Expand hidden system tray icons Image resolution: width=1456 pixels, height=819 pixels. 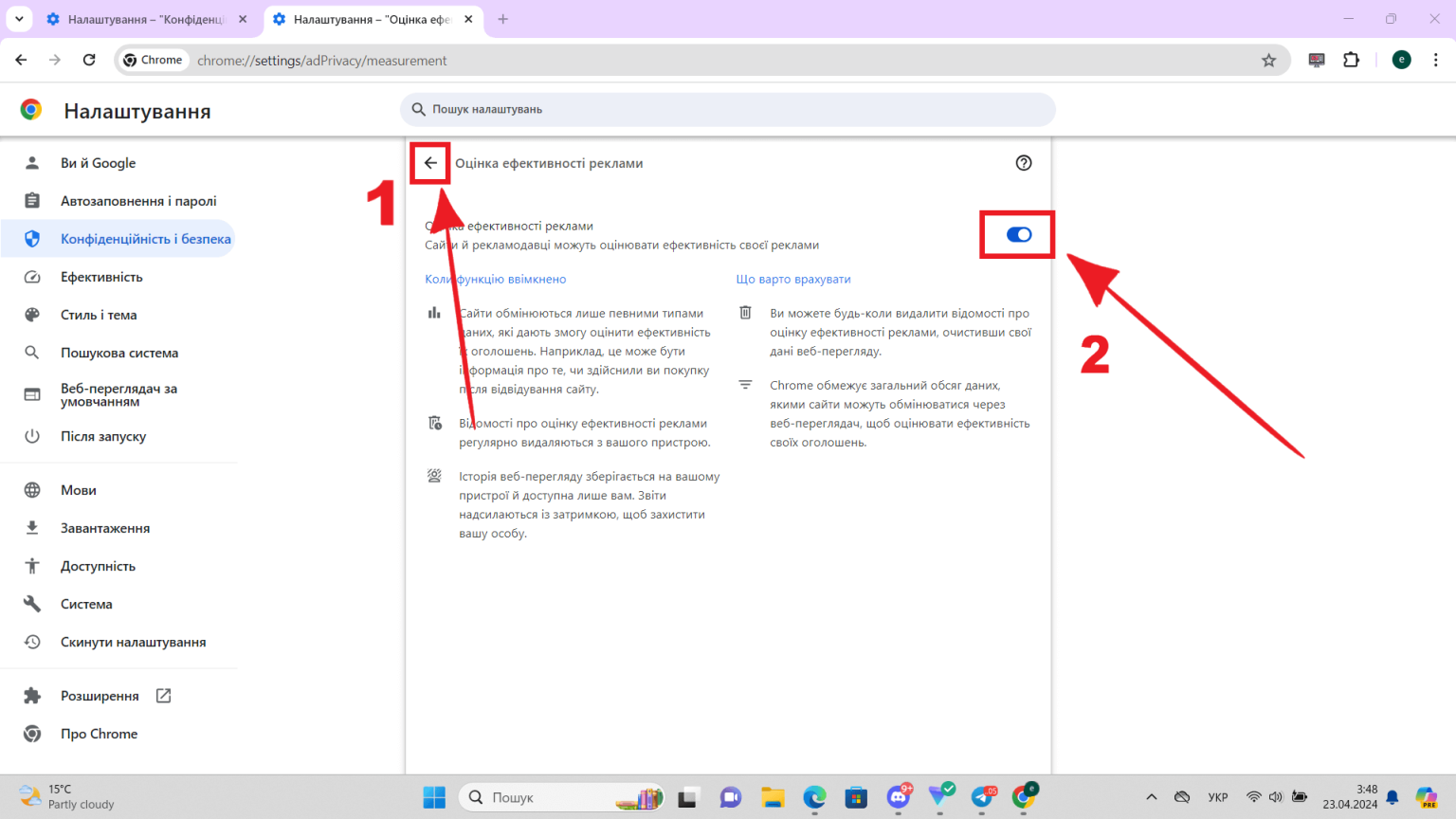[1151, 797]
